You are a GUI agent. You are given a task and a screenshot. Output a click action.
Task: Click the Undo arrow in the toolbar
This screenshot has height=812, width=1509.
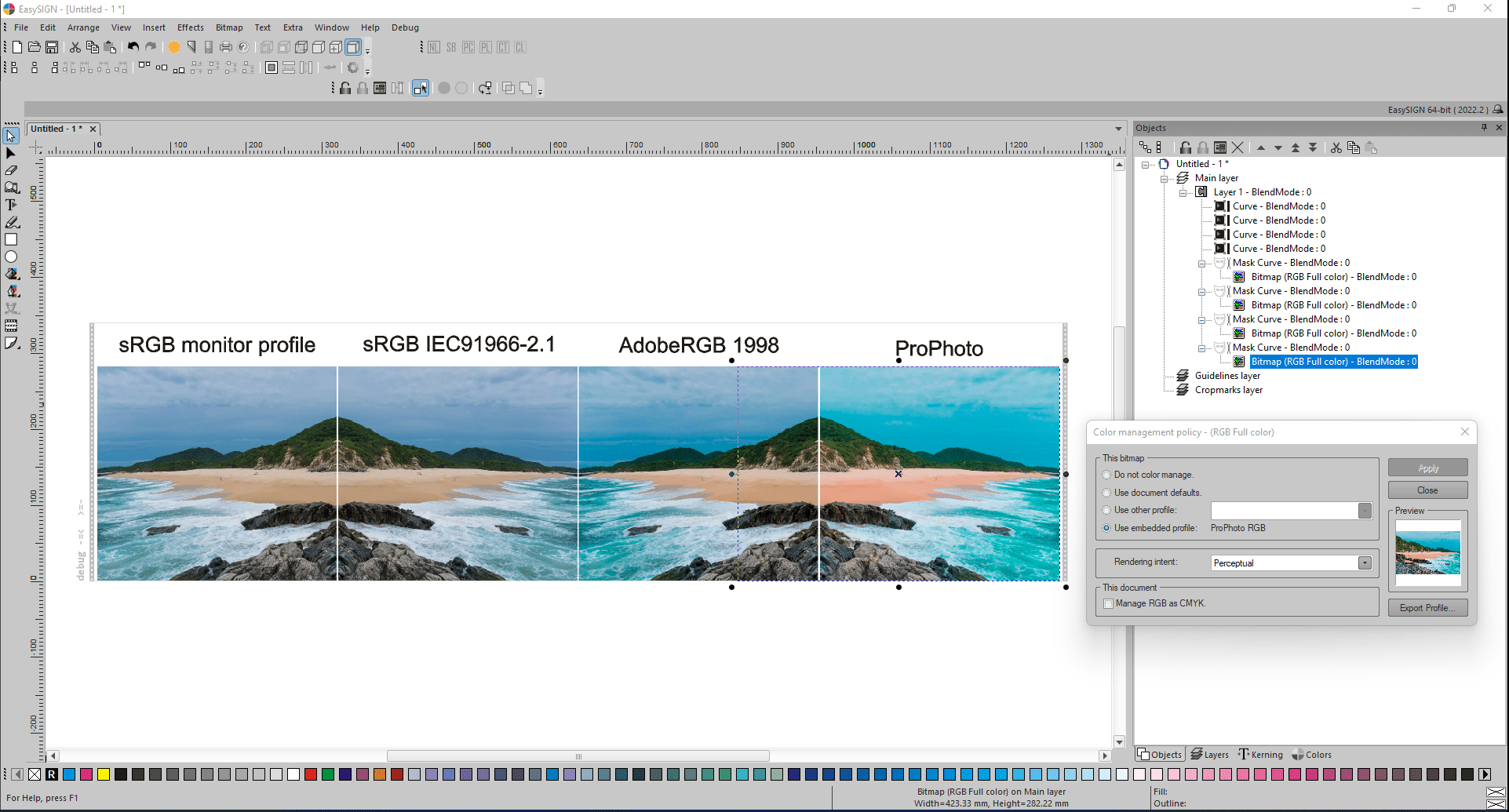(x=133, y=47)
